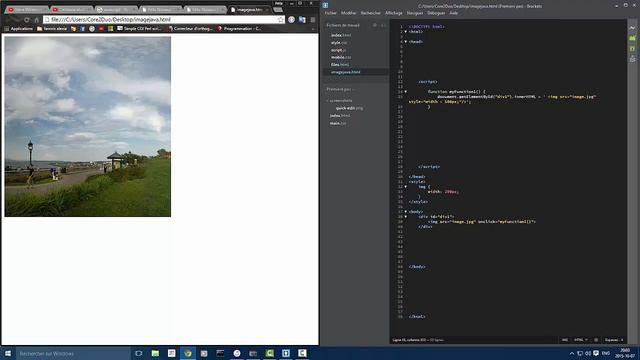Open Tennis bookmark folder

52,29
